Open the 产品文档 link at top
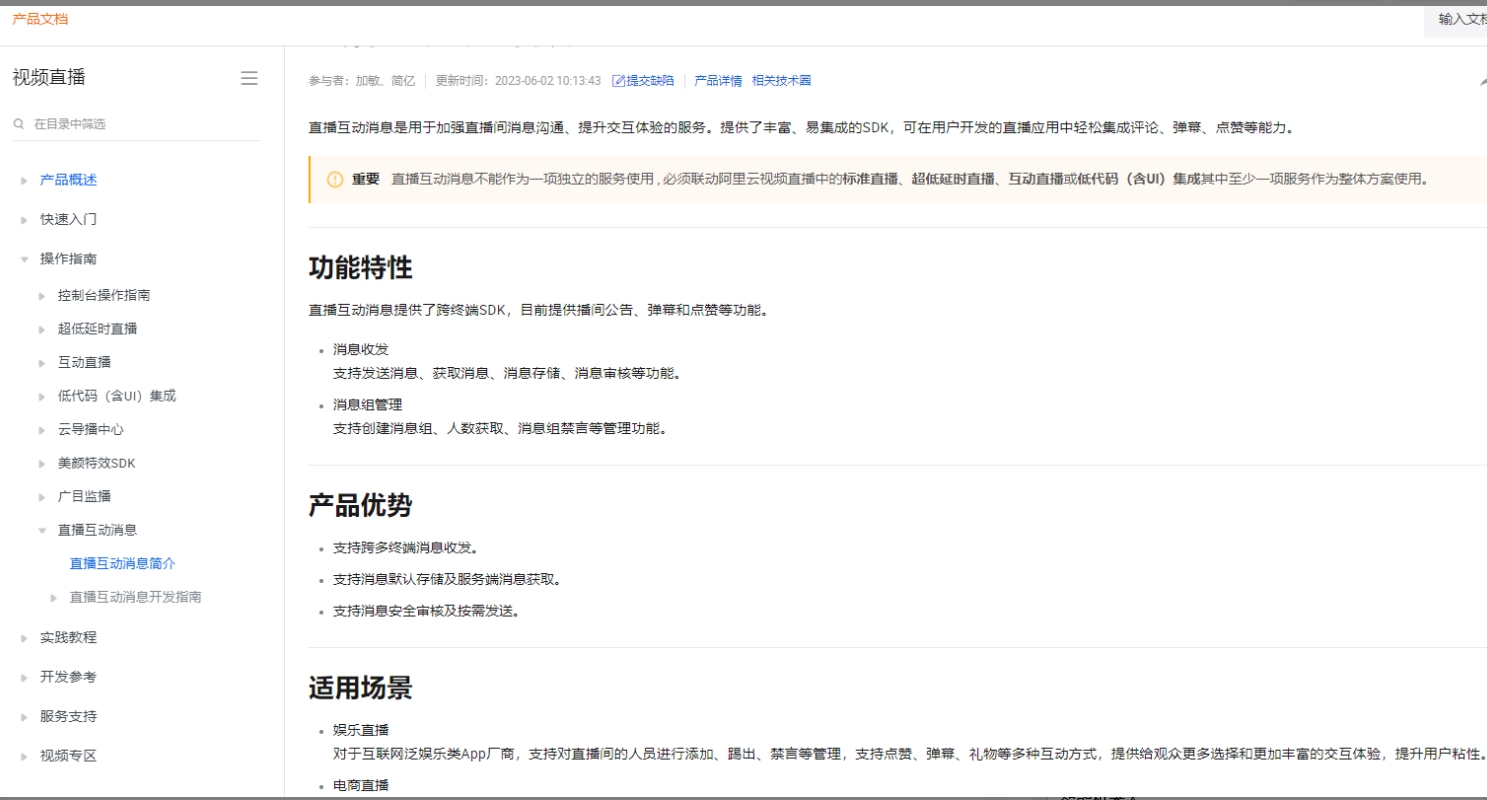 click(x=40, y=19)
